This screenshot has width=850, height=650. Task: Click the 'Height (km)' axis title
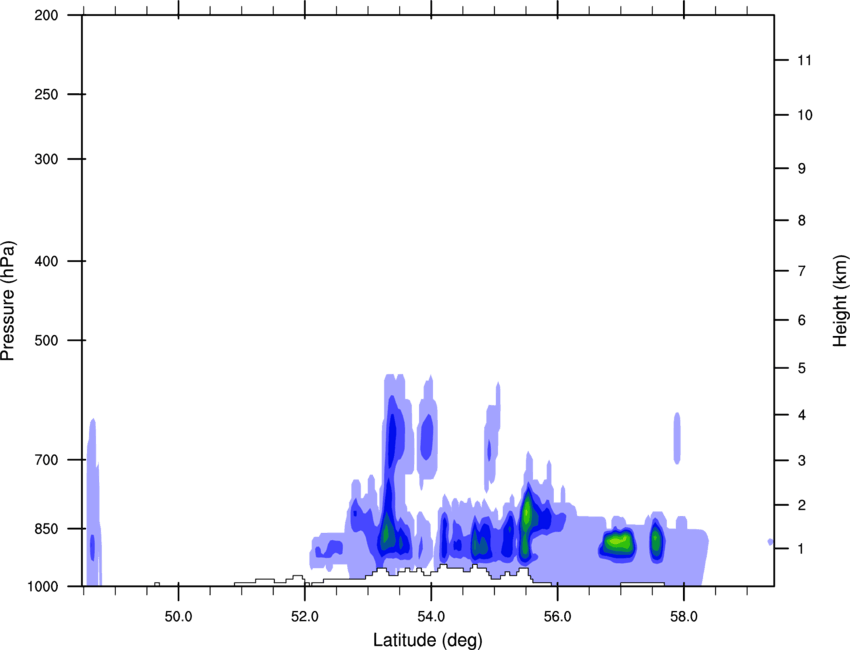coord(840,301)
